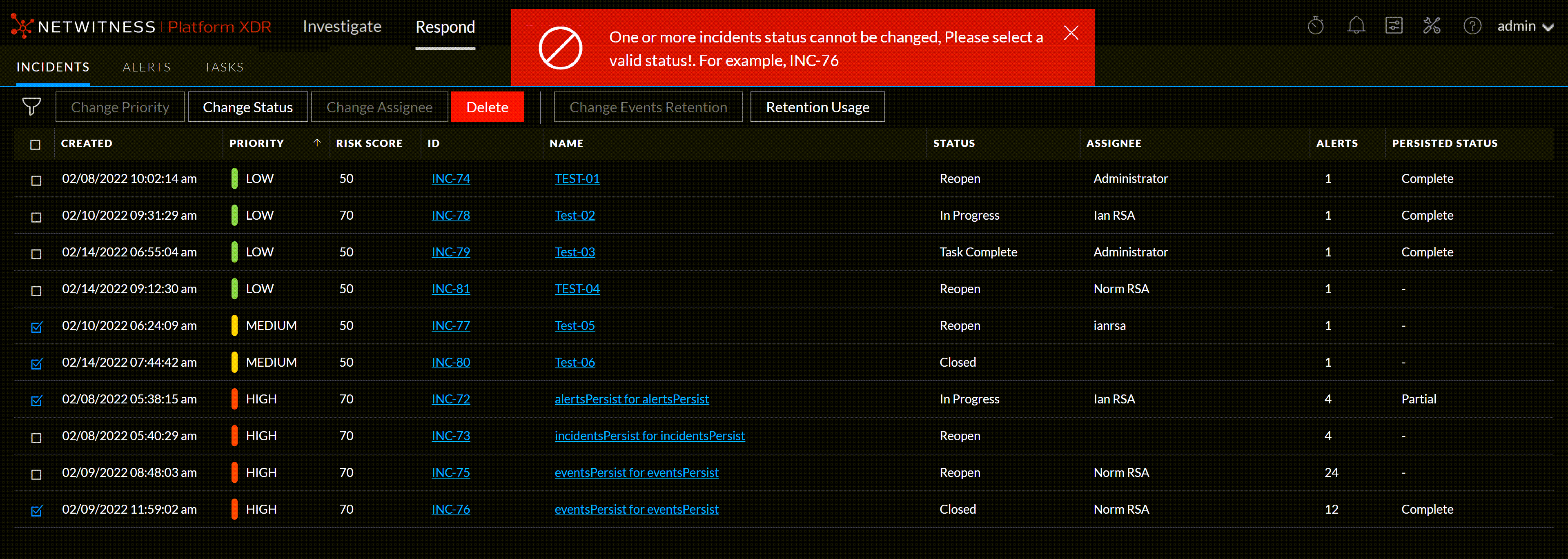Image resolution: width=1568 pixels, height=559 pixels.
Task: Toggle Priority column sort arrow
Action: [x=316, y=143]
